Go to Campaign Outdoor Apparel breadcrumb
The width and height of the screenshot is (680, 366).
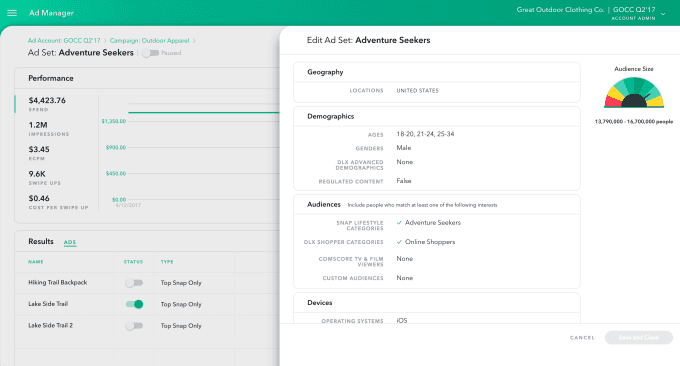click(149, 41)
